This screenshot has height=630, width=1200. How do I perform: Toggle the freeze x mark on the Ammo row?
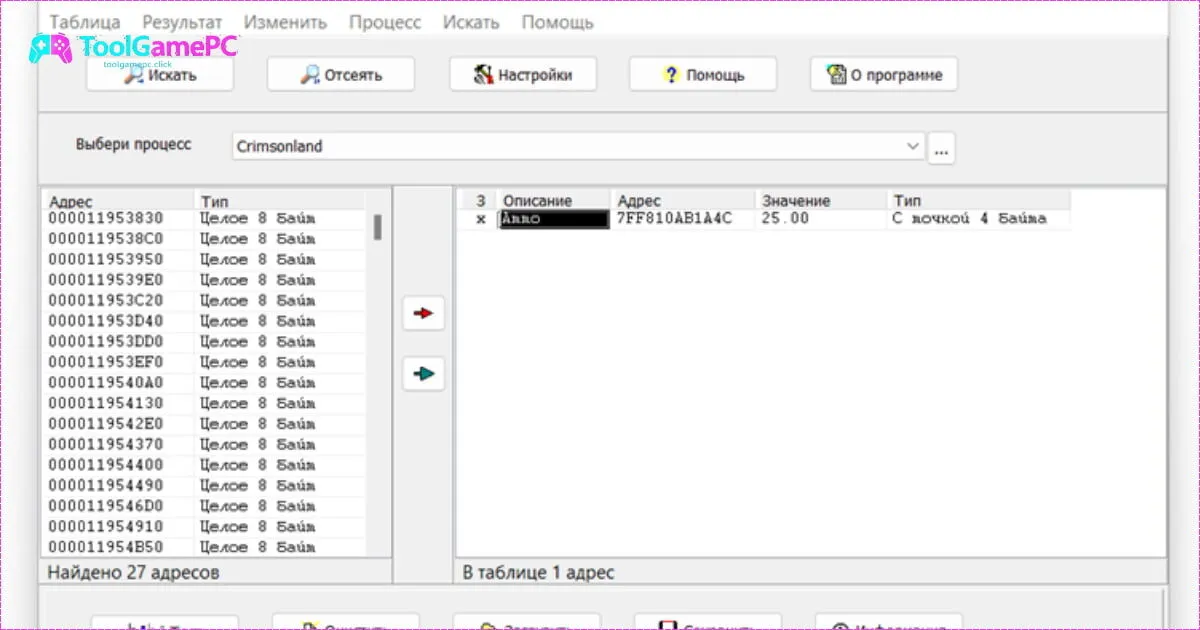[x=480, y=219]
